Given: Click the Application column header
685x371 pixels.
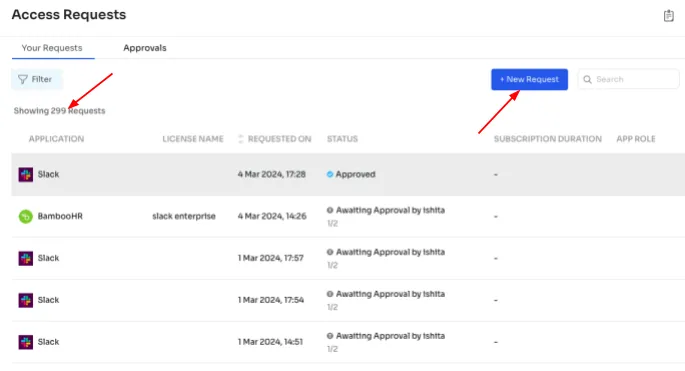Looking at the screenshot, I should [56, 139].
